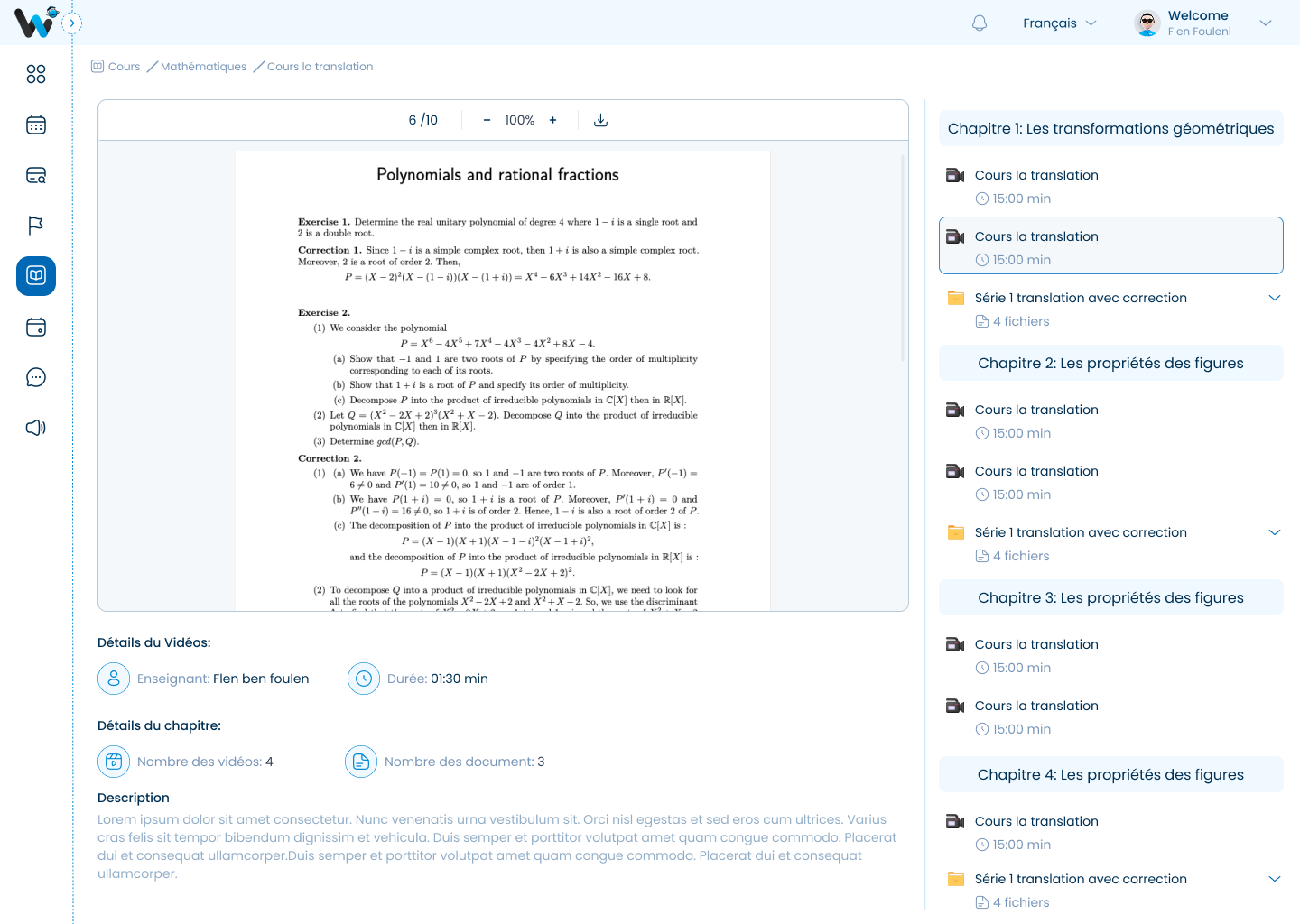This screenshot has height=924, width=1300.
Task: Click the document viewer scrollbar
Action: coord(903,257)
